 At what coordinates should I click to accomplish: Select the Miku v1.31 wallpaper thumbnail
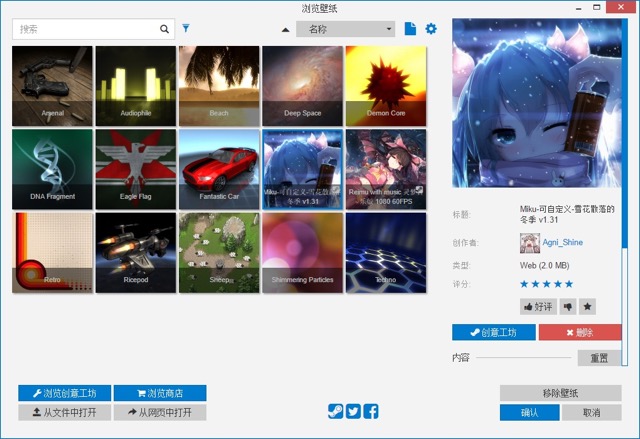click(x=302, y=169)
